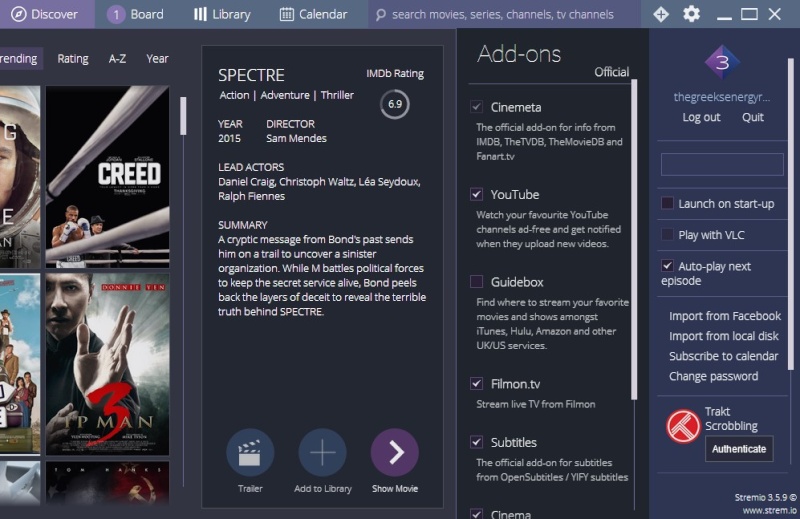Toggle the Cinemeta add-on checkbox
800x519 pixels.
477,107
